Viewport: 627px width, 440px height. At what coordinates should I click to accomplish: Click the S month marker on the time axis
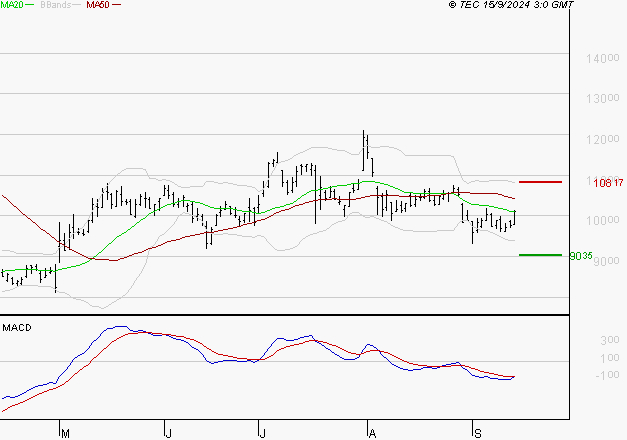477,434
